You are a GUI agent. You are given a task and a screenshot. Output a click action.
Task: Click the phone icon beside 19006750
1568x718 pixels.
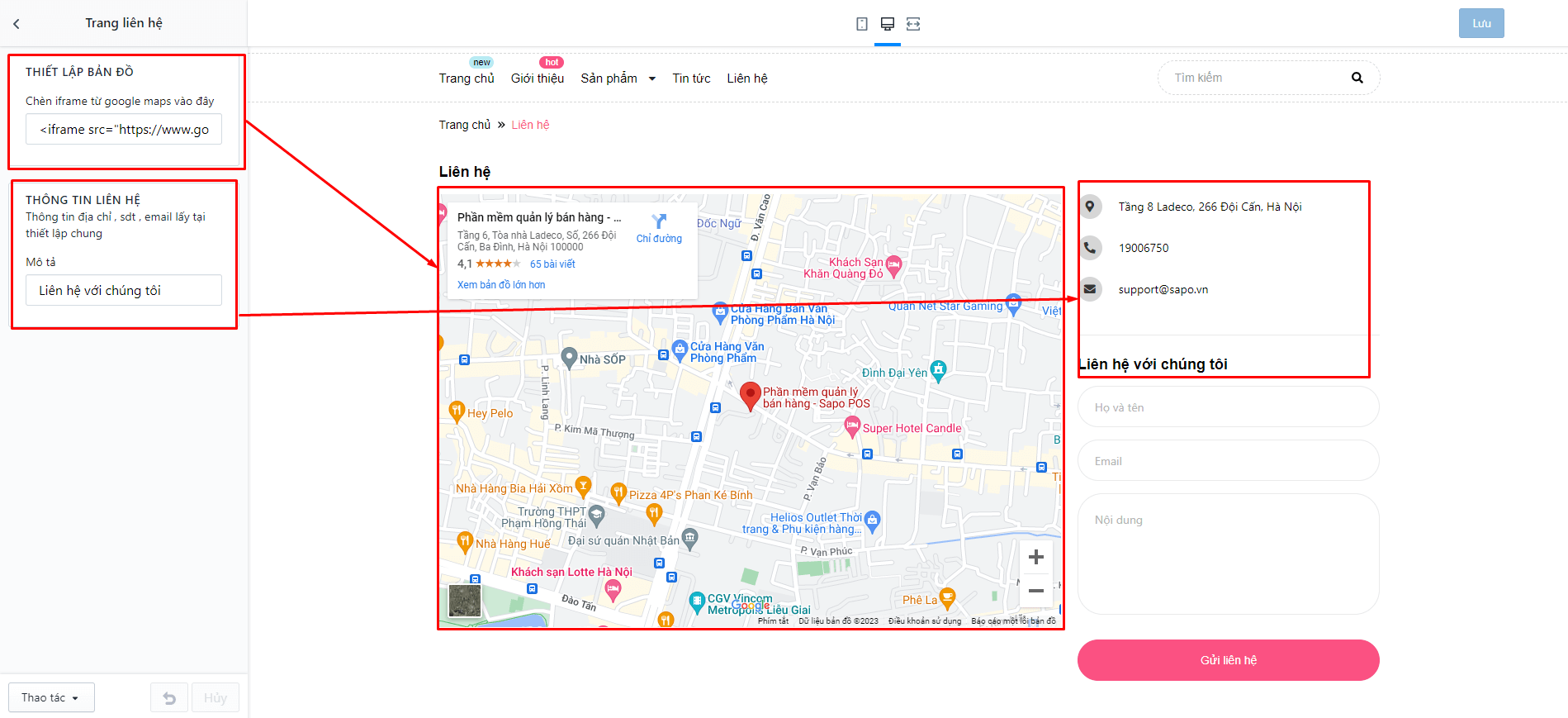pyautogui.click(x=1090, y=248)
